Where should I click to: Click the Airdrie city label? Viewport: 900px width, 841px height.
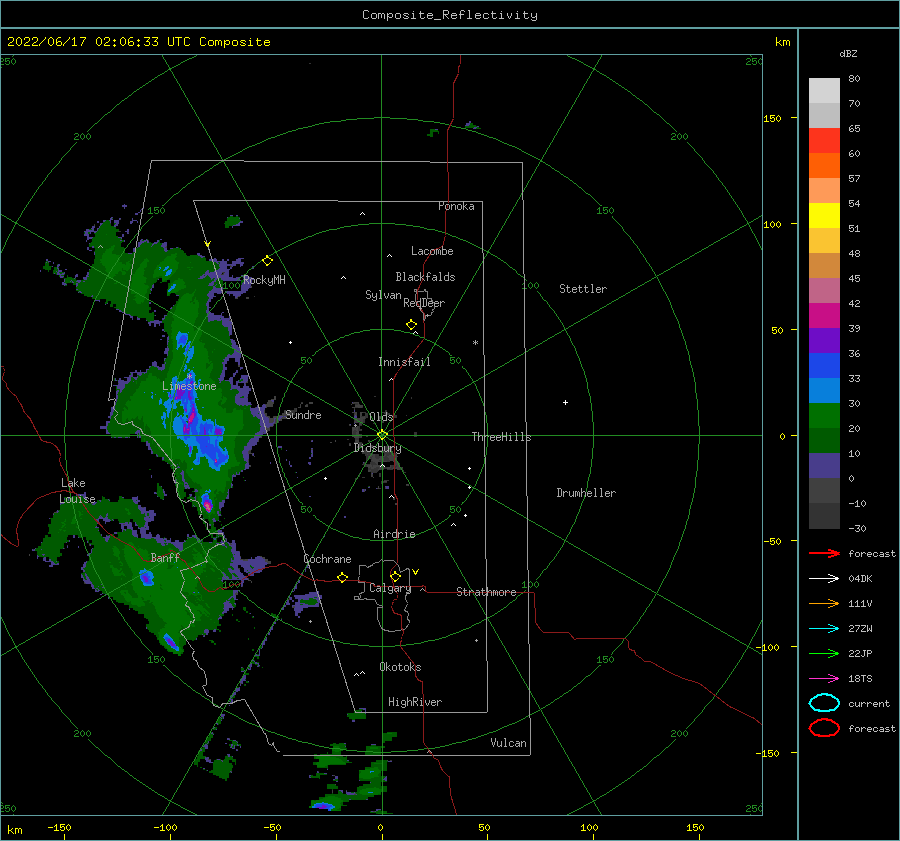(394, 534)
